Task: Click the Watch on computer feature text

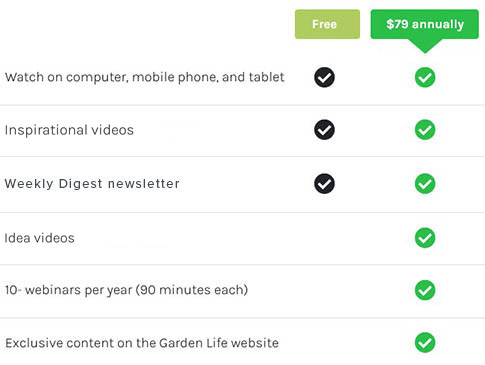Action: click(x=145, y=77)
